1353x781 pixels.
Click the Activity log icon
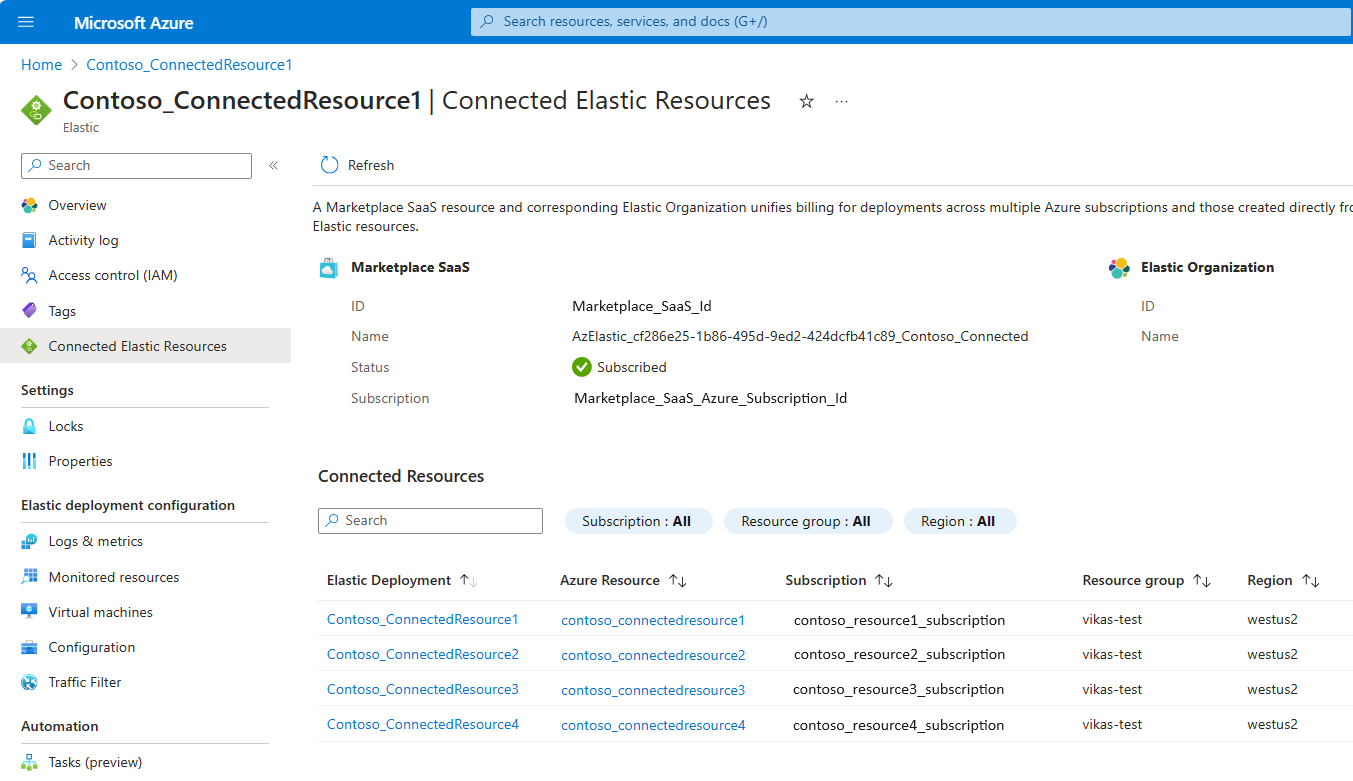coord(29,240)
